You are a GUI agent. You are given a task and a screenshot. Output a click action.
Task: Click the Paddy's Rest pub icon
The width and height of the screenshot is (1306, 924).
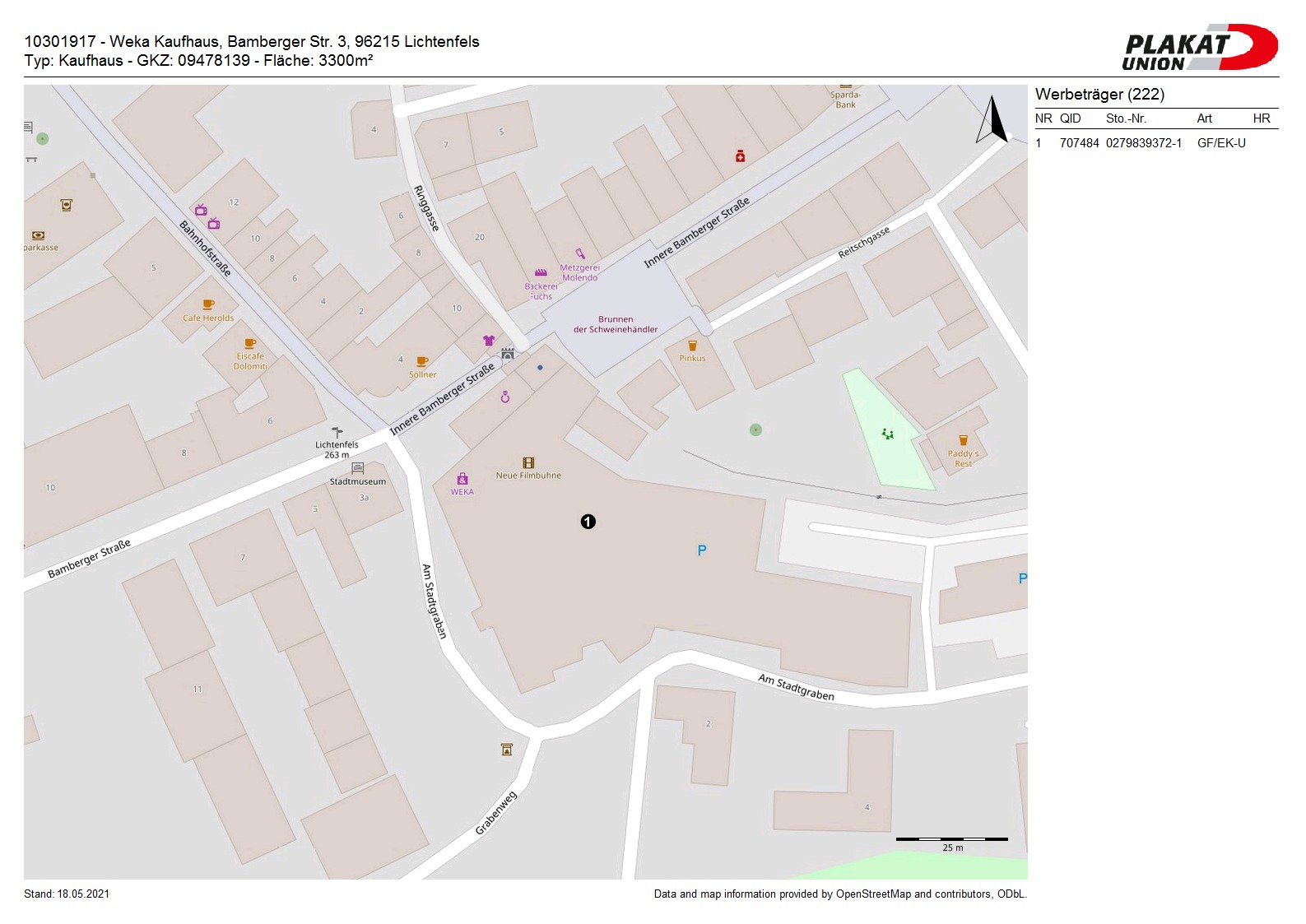(x=963, y=440)
